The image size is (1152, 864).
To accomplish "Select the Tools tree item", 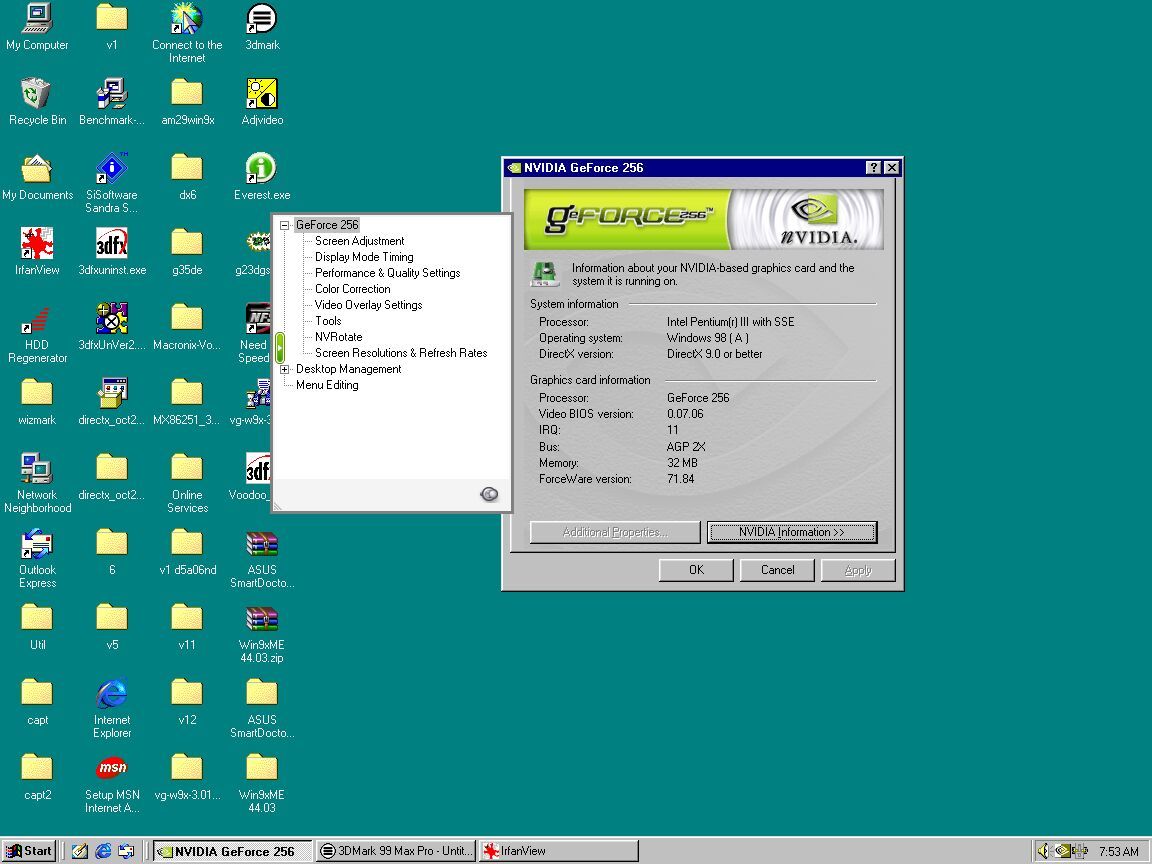I will (x=328, y=321).
